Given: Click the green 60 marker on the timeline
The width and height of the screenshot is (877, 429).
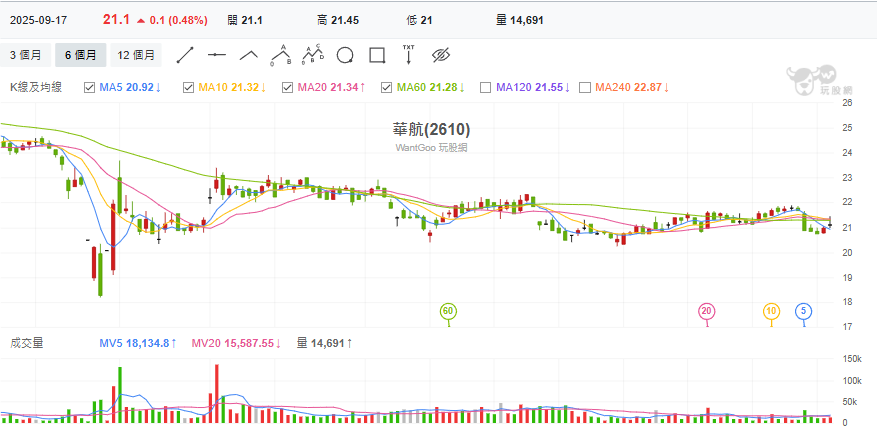Looking at the screenshot, I should tap(448, 312).
